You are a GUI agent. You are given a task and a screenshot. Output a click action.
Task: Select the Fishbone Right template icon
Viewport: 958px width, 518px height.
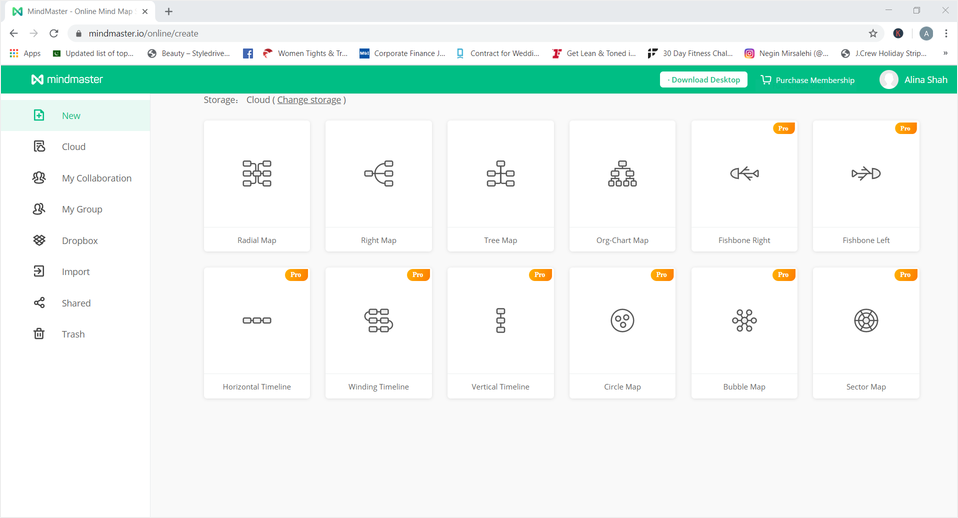pos(744,174)
